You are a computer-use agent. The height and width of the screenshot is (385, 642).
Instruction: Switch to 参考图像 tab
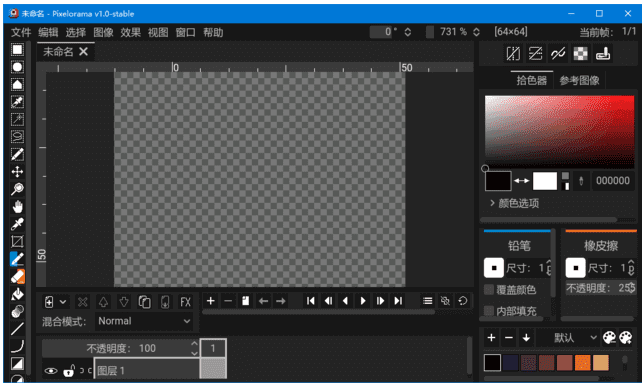[x=579, y=80]
